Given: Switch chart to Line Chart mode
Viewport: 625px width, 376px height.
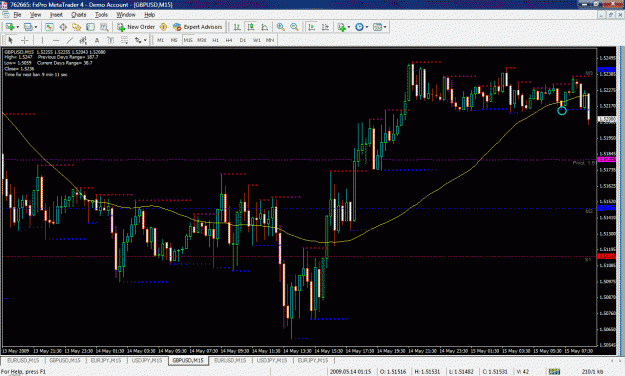Looking at the screenshot, I should [264, 27].
